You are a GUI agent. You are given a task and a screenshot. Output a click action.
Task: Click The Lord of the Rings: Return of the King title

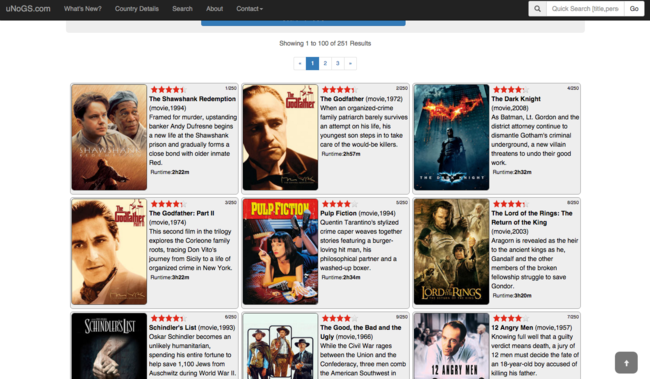point(532,218)
